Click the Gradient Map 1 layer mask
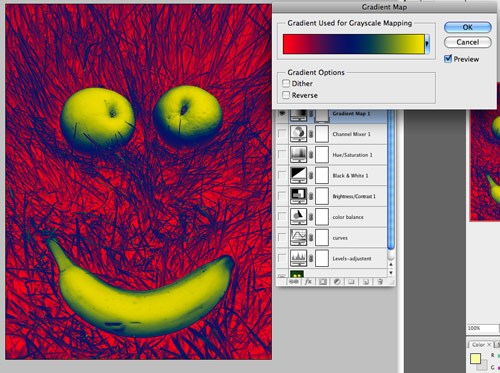 pyautogui.click(x=322, y=115)
